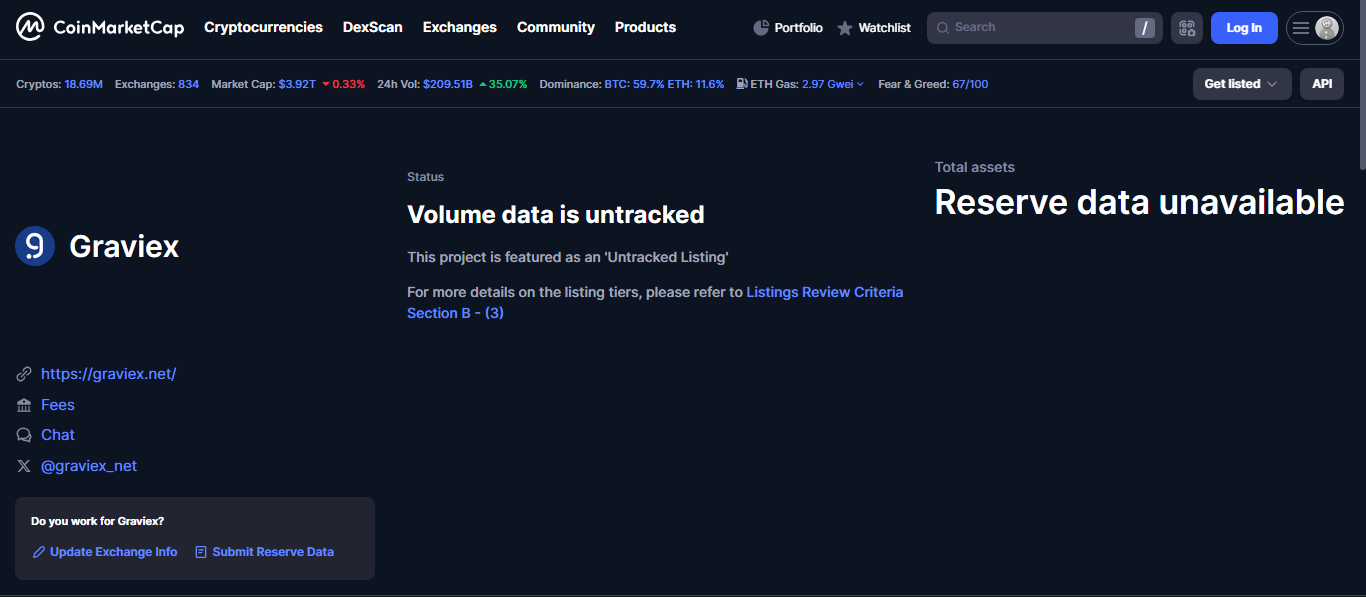Open the Chat link
The width and height of the screenshot is (1366, 597).
pos(58,435)
